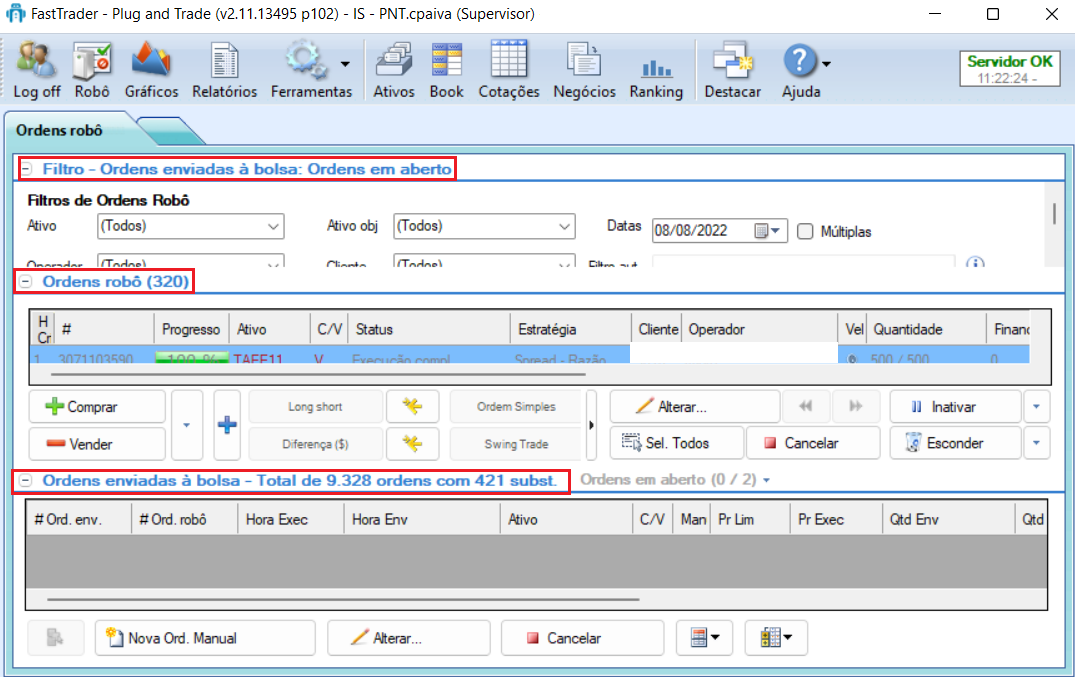
Task: Switch to the blank second tab
Action: click(171, 131)
